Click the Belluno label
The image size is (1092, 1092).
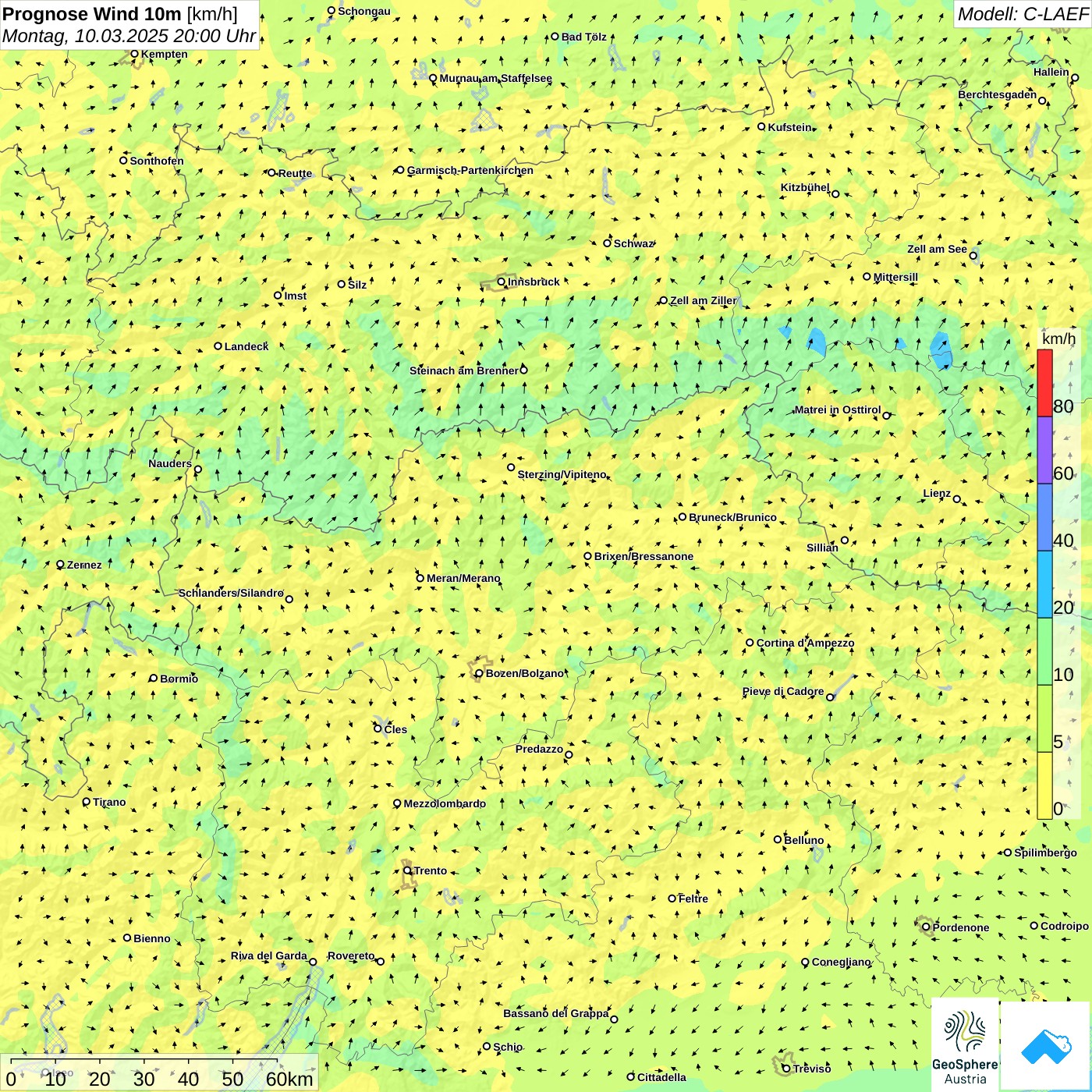(x=804, y=840)
